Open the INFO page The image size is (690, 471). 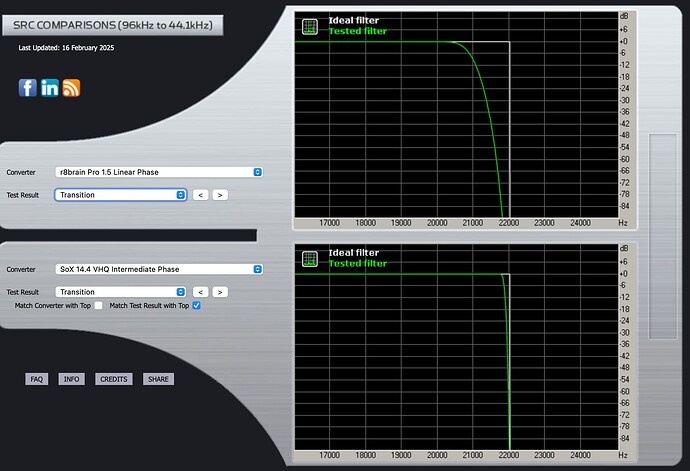(71, 379)
